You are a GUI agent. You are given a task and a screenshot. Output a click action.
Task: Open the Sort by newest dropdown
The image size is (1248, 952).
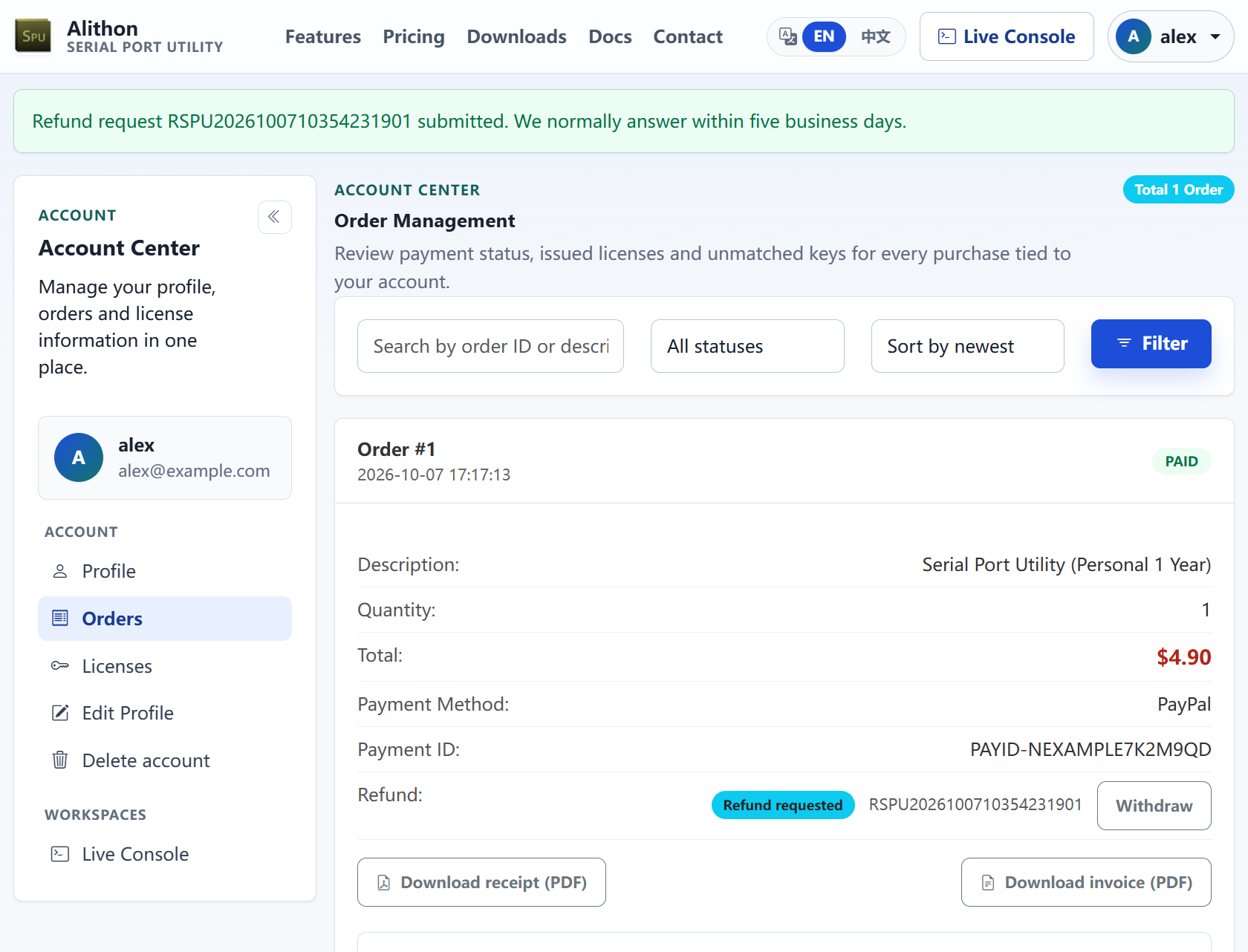coord(968,346)
